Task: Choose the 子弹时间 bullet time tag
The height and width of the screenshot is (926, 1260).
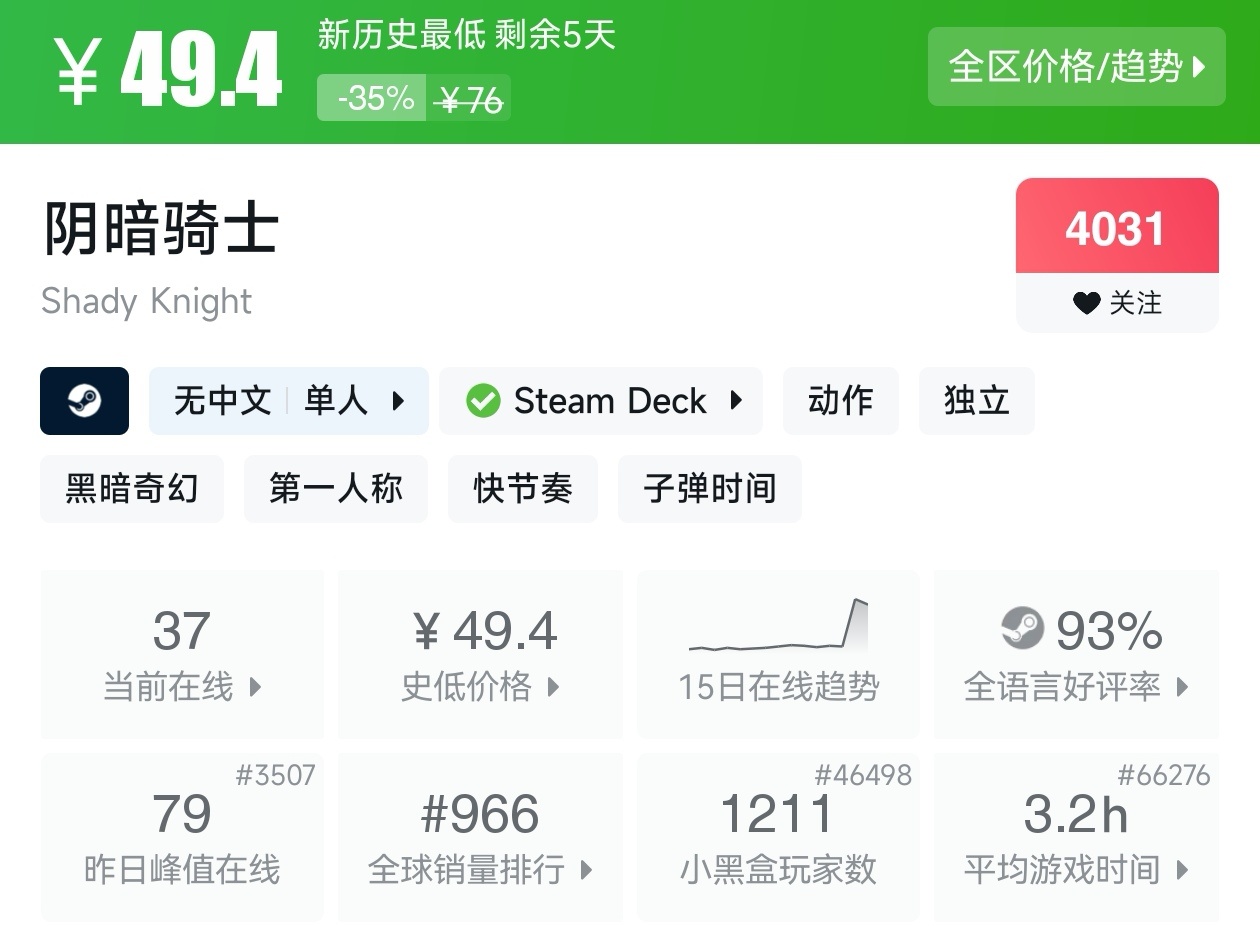Action: (709, 489)
